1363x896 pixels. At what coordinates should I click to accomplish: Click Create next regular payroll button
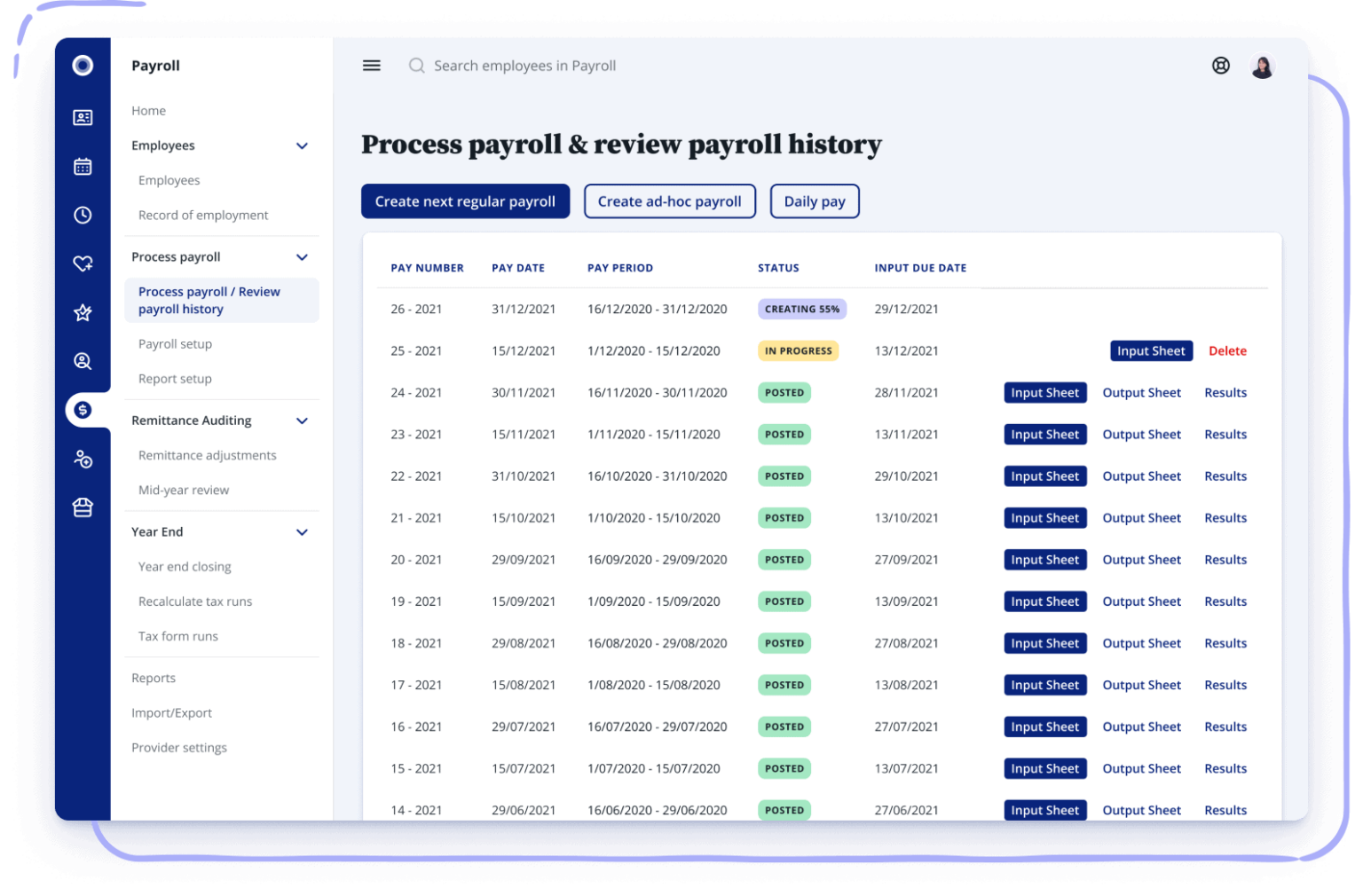tap(465, 201)
